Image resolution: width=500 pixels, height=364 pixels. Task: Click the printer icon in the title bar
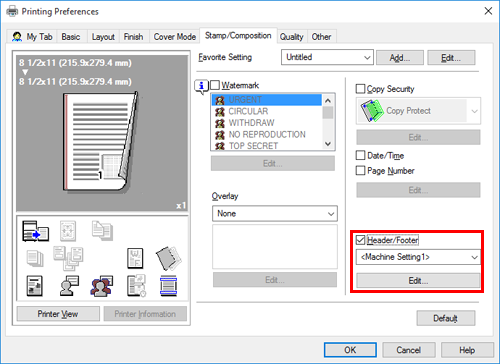(12, 12)
